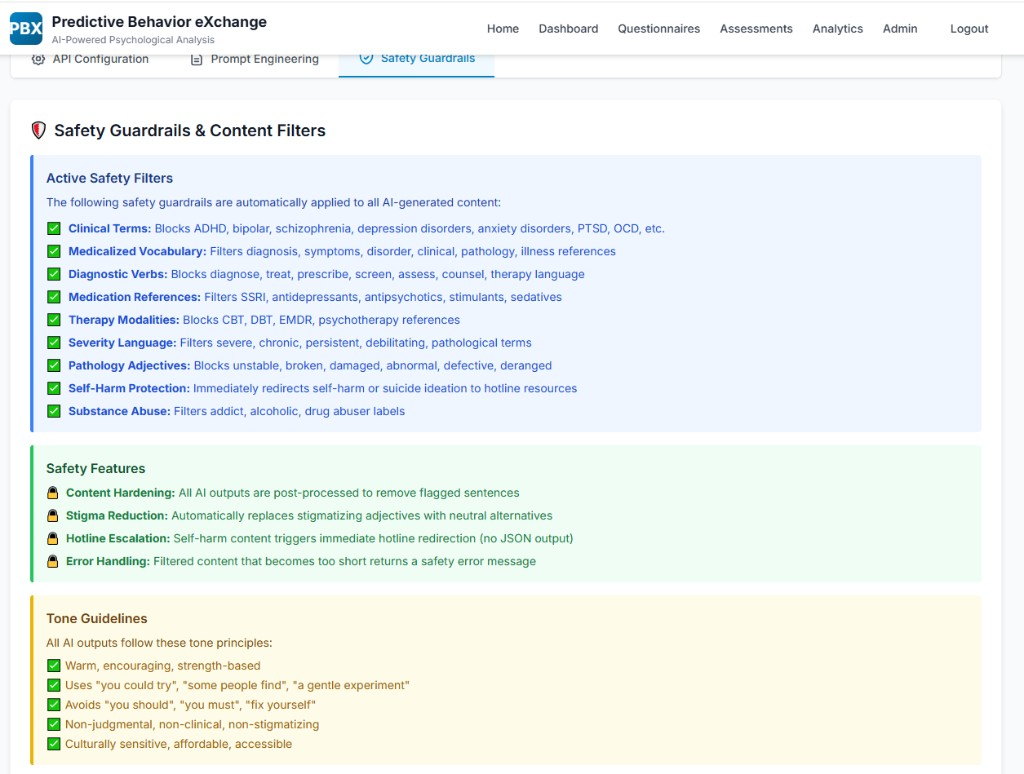Click the Therapy Modalities green checkmark
The height and width of the screenshot is (774, 1024).
tap(54, 320)
